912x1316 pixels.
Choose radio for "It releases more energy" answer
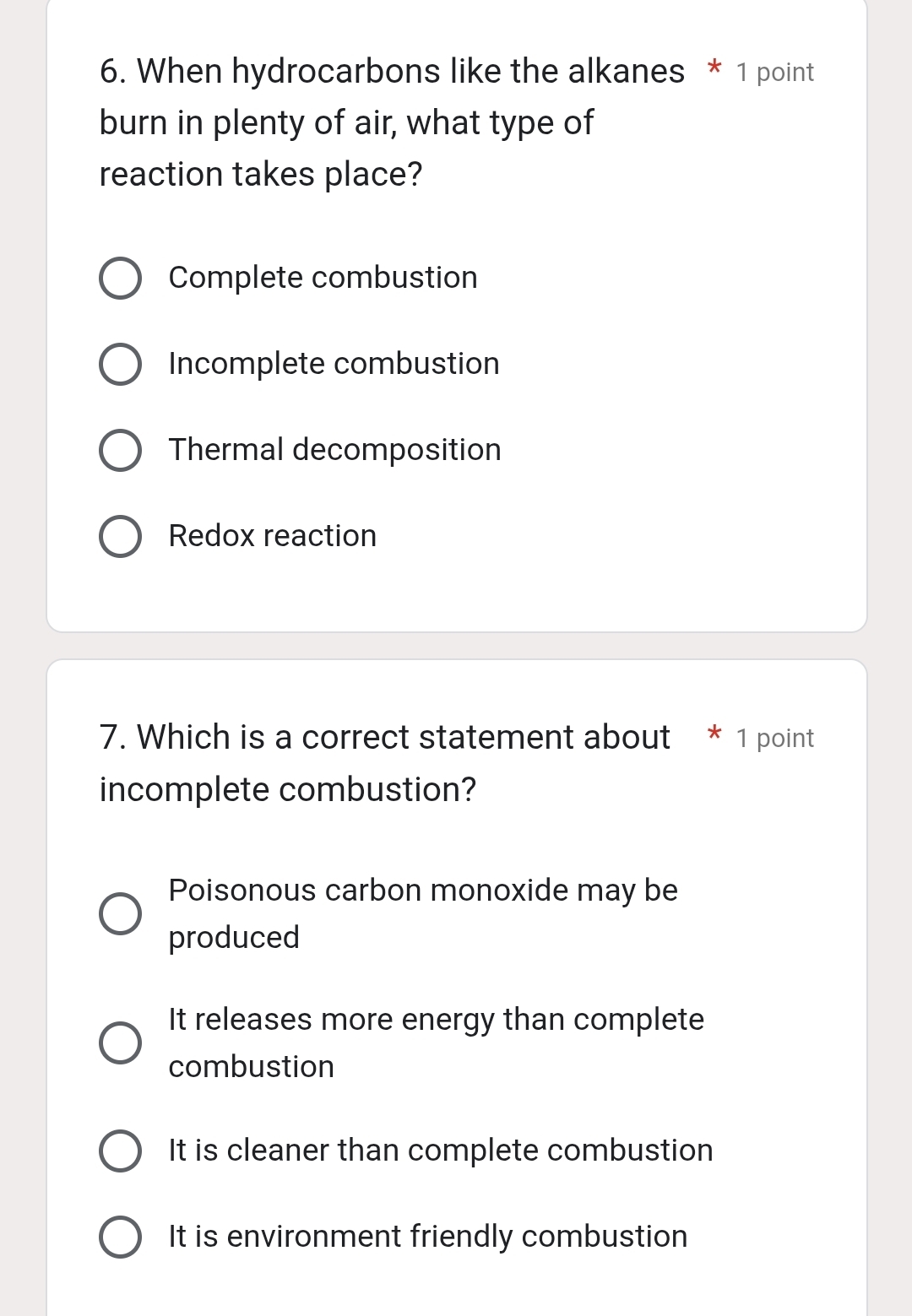click(121, 1043)
